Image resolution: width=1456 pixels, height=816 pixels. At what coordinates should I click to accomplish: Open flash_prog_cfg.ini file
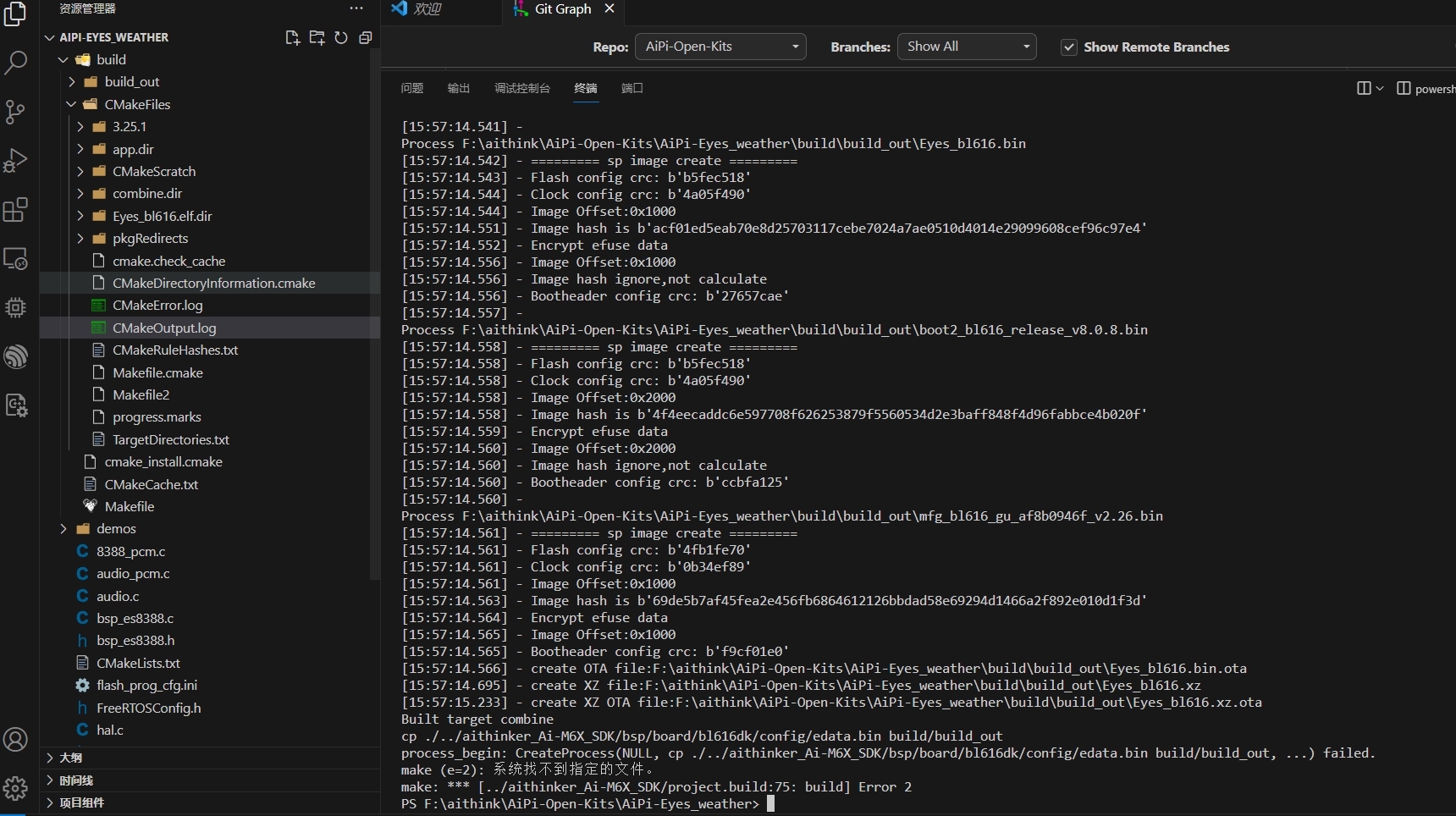pyautogui.click(x=146, y=685)
